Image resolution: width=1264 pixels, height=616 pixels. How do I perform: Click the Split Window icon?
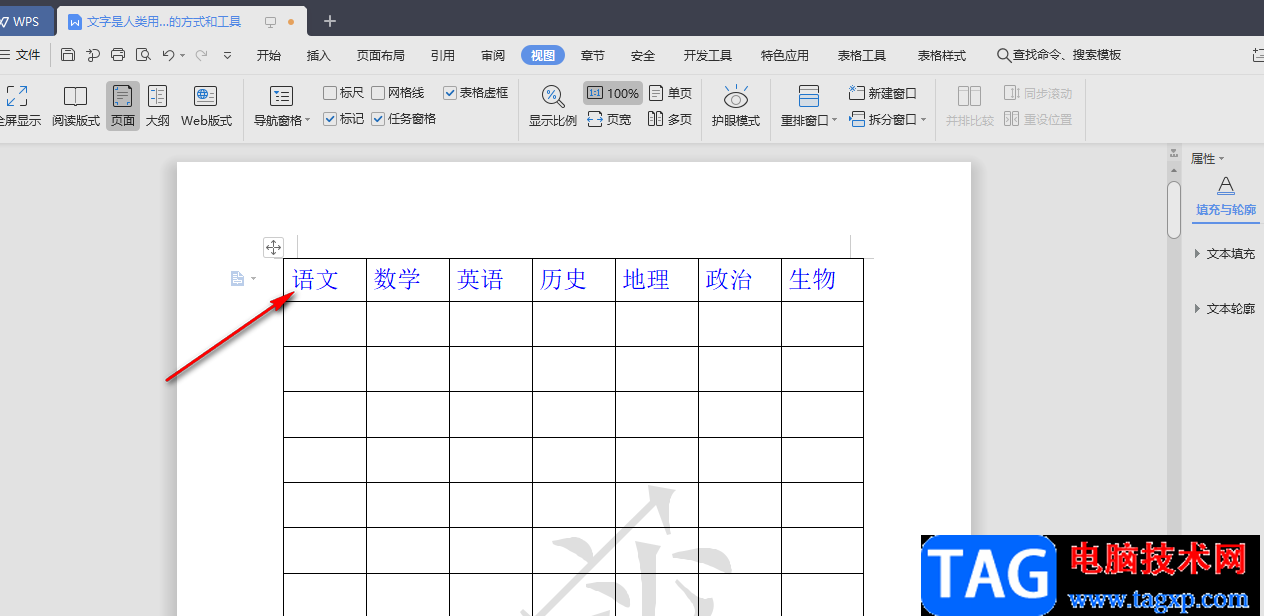tap(857, 119)
